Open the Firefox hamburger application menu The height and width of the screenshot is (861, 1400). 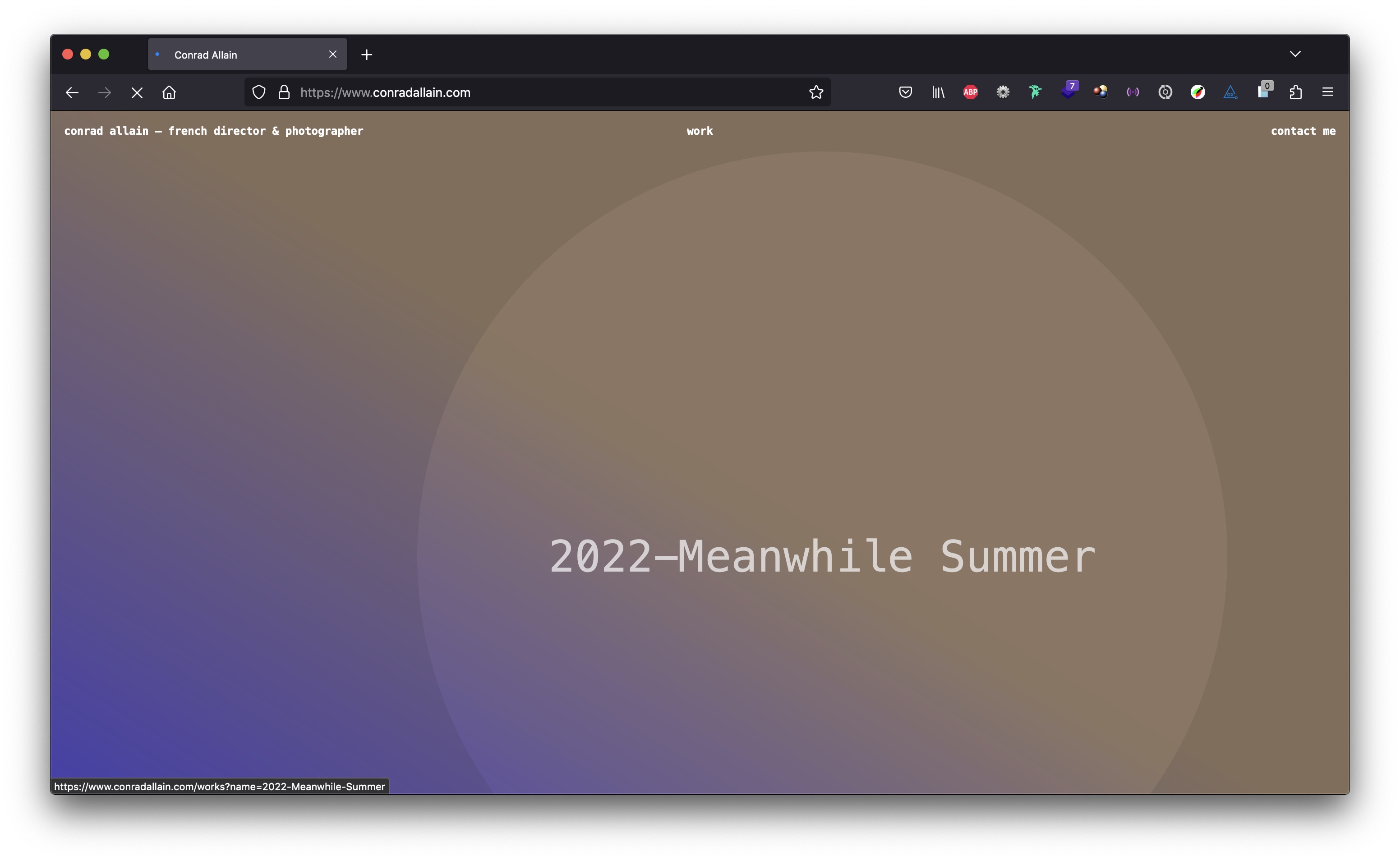coord(1328,92)
